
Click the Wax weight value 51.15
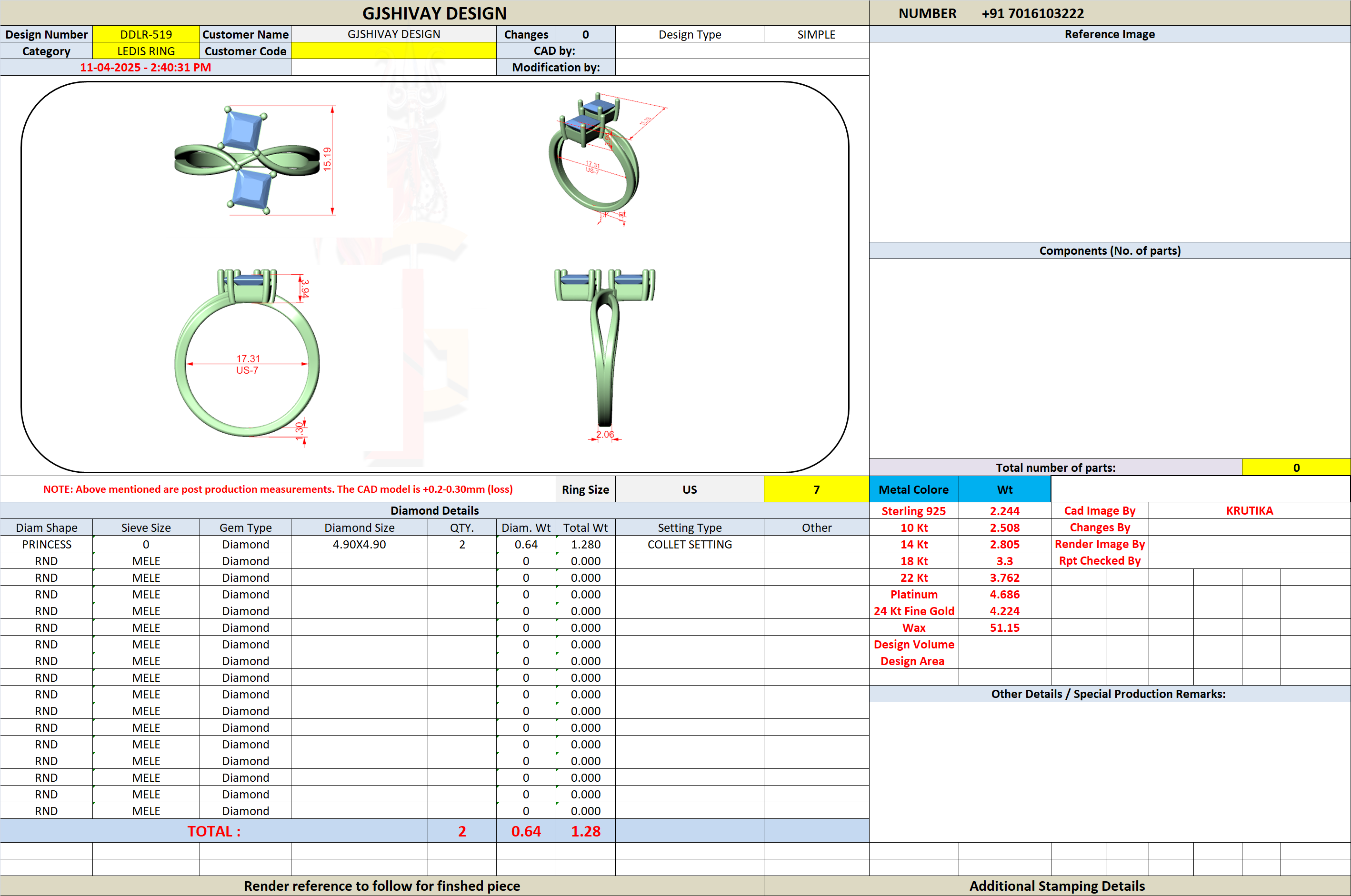coord(1005,627)
